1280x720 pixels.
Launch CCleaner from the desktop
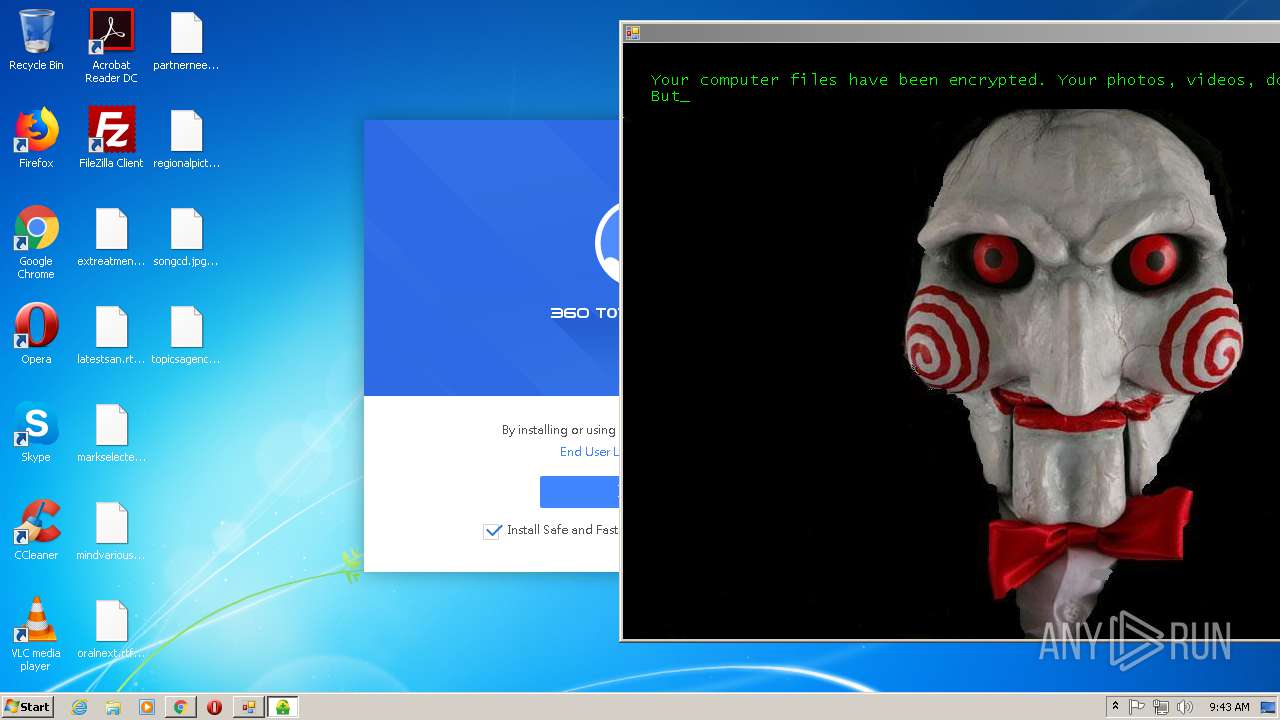(x=36, y=530)
